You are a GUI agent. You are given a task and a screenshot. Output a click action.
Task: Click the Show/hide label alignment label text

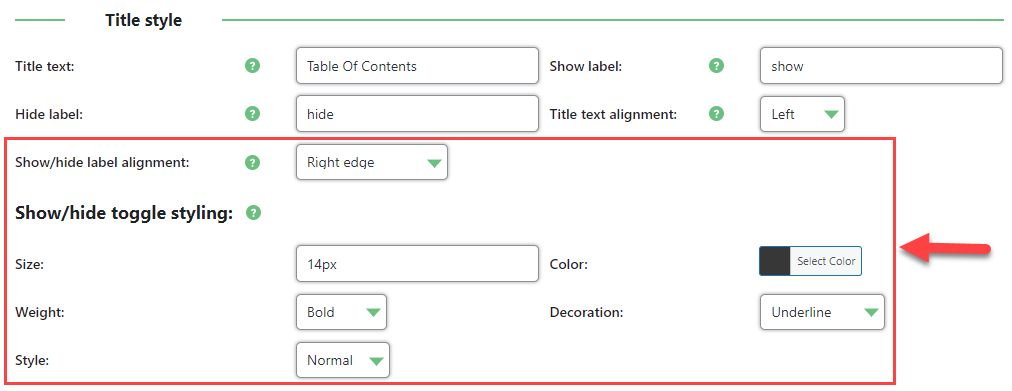pos(102,163)
